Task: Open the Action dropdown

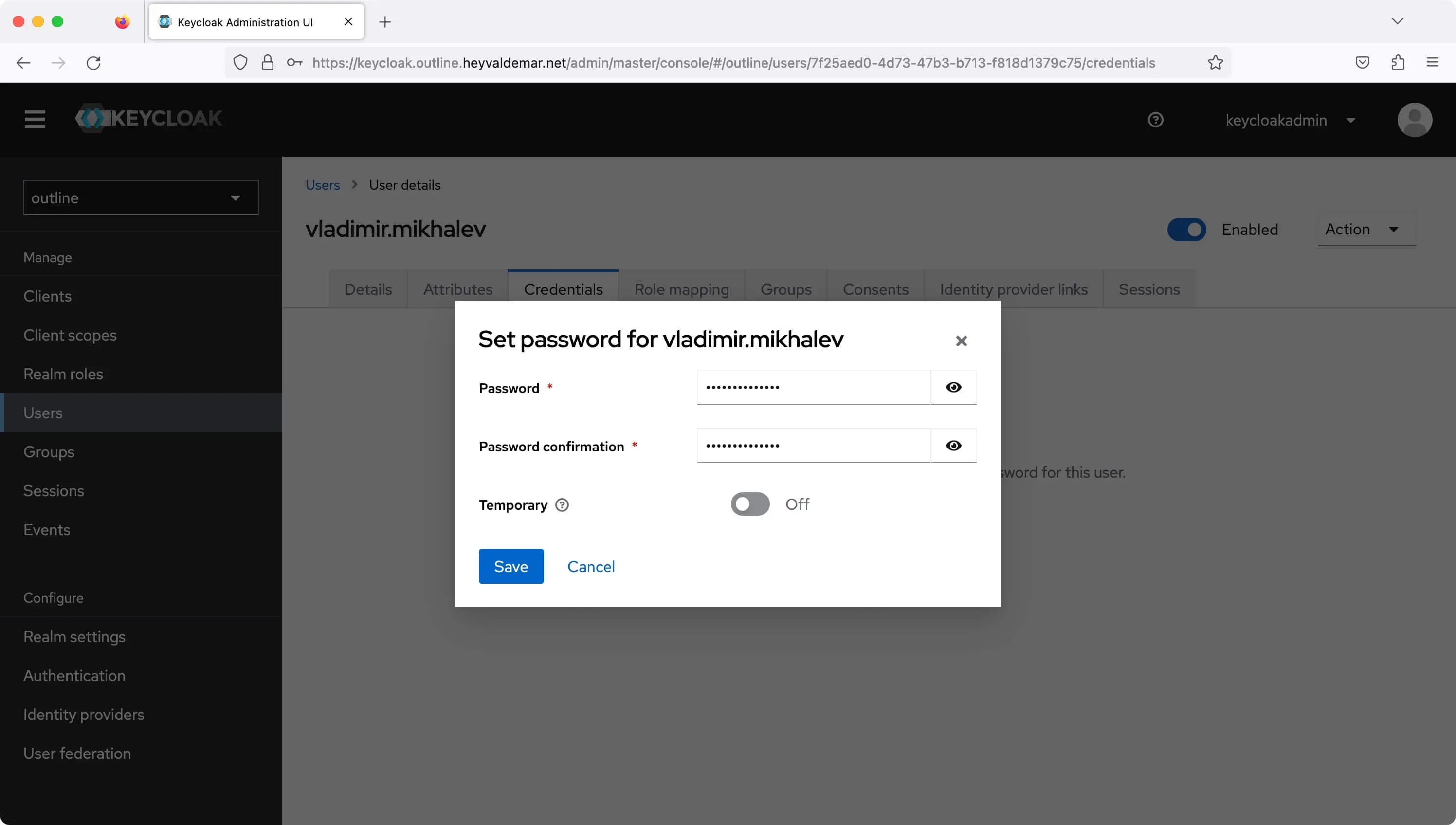Action: click(x=1366, y=230)
